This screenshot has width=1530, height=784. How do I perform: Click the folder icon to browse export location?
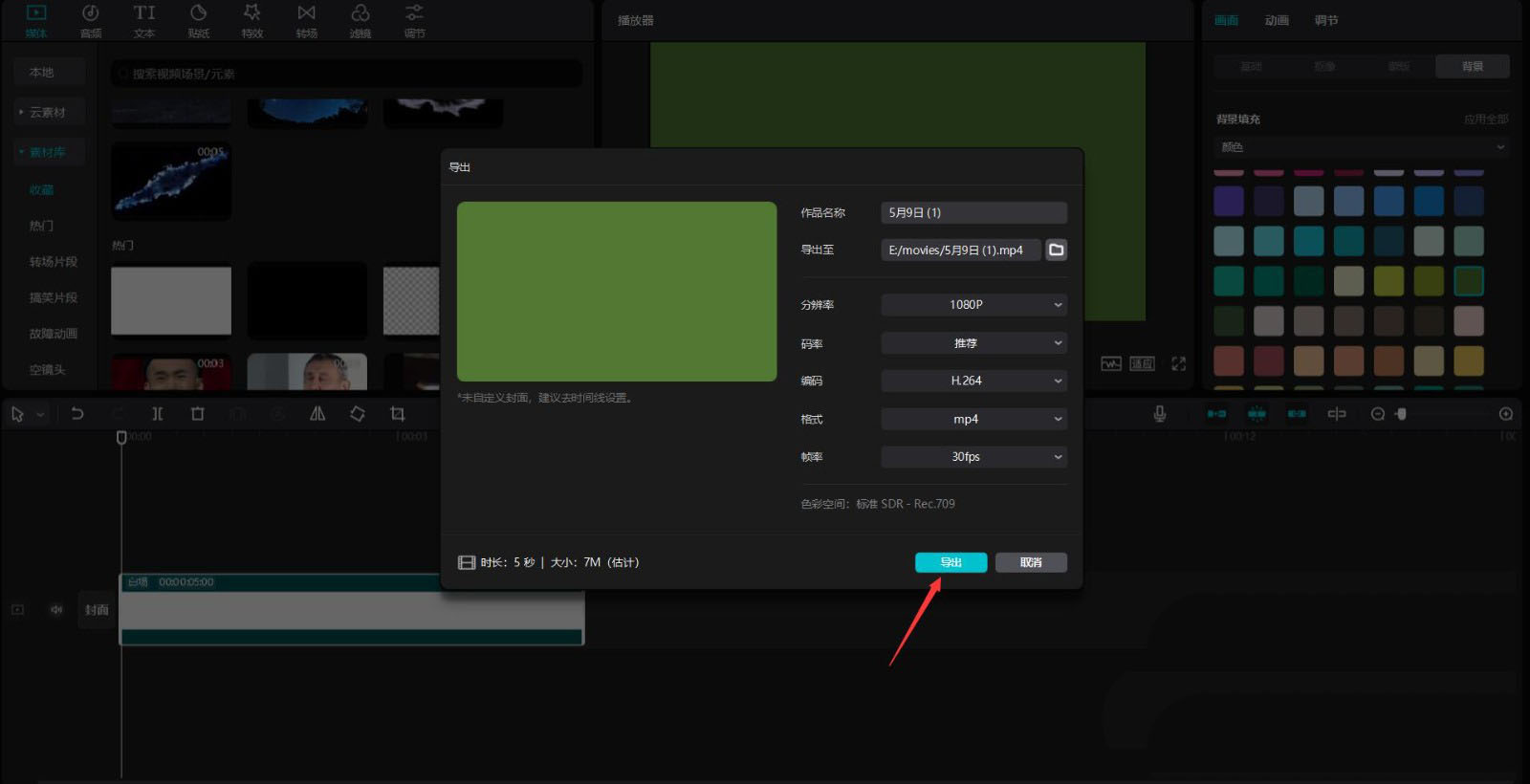click(1056, 250)
